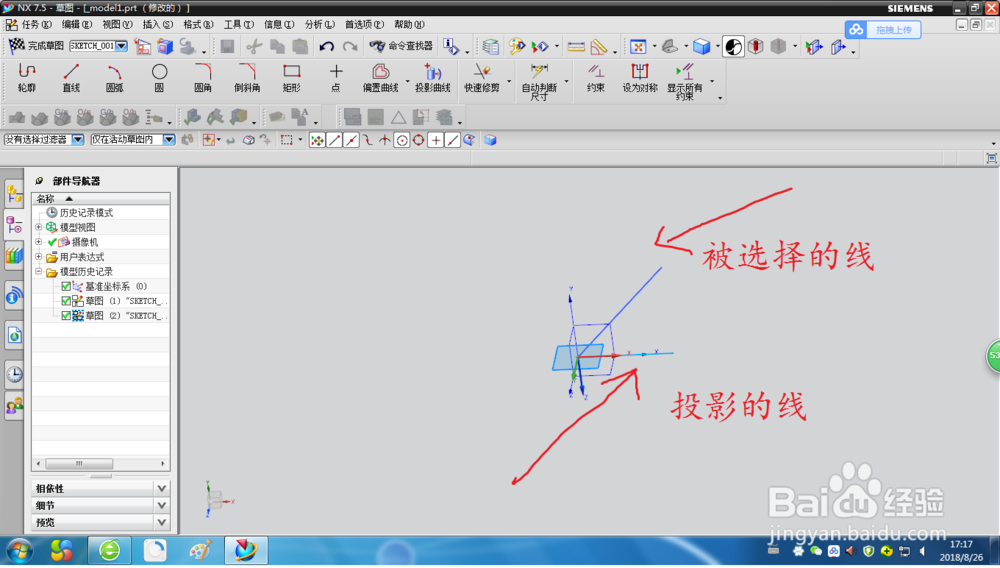Image resolution: width=1000 pixels, height=568 pixels.
Task: Toggle the snap to existing point icon
Action: [436, 140]
